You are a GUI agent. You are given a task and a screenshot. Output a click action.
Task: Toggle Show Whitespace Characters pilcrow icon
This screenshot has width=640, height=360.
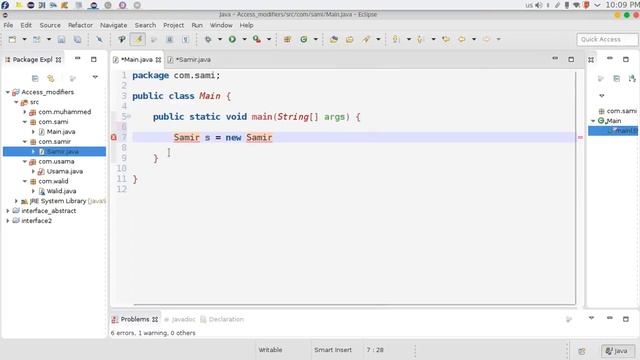click(x=185, y=40)
